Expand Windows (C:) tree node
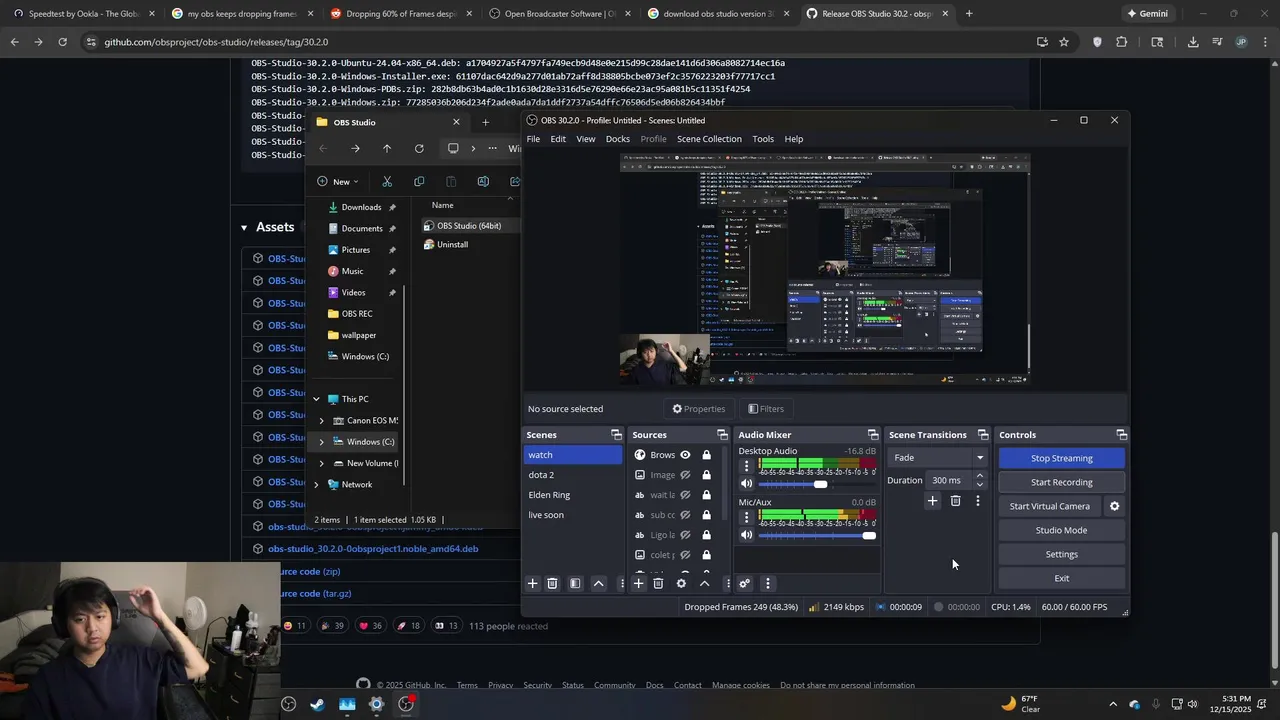 pyautogui.click(x=321, y=442)
